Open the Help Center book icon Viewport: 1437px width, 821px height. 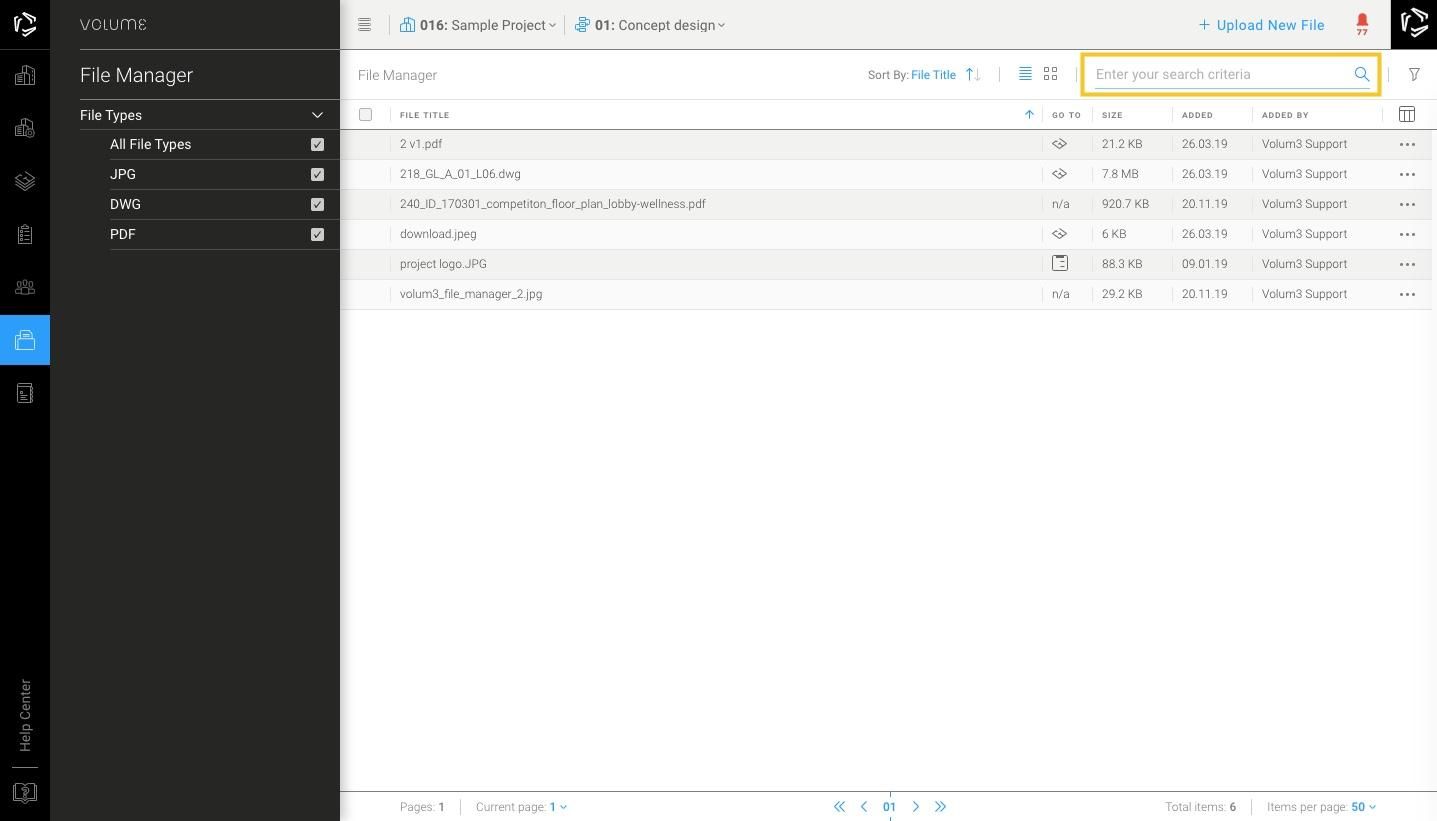click(25, 793)
